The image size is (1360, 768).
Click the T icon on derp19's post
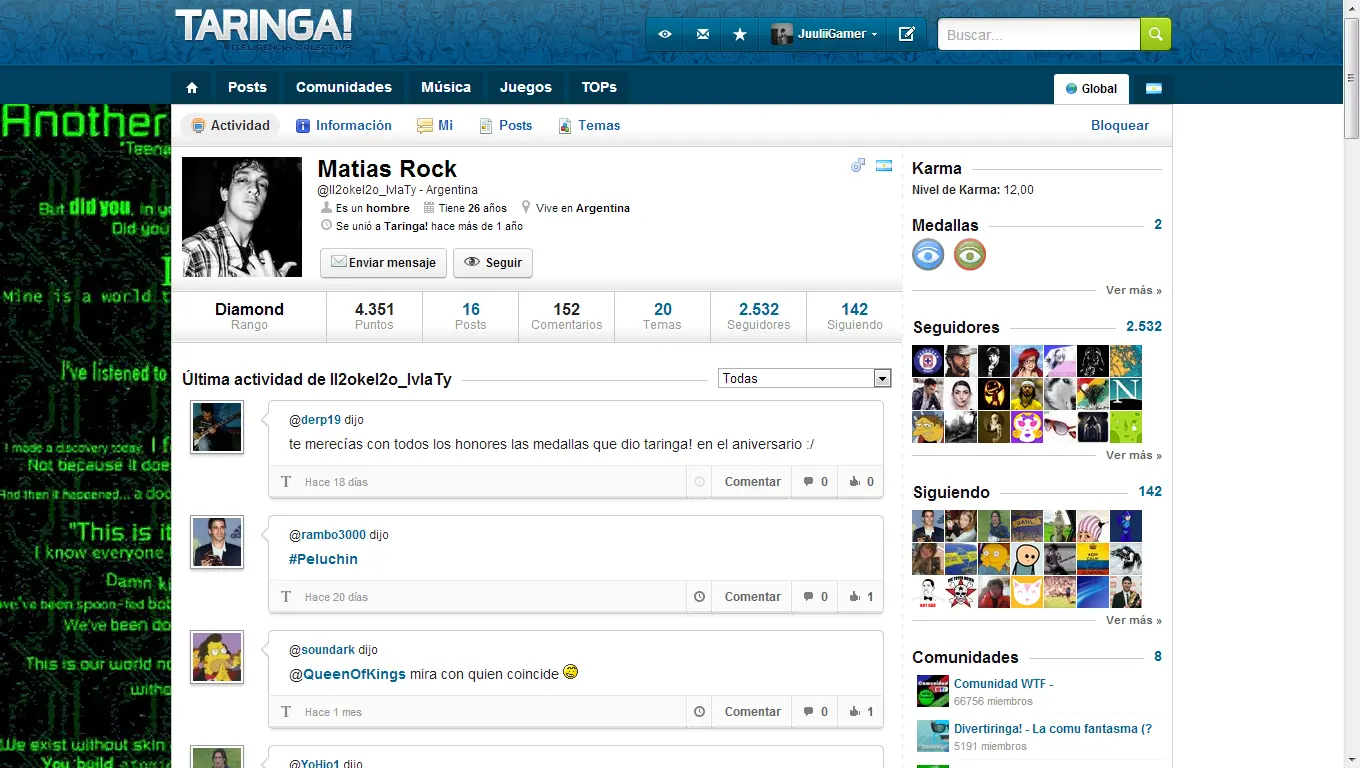(286, 482)
